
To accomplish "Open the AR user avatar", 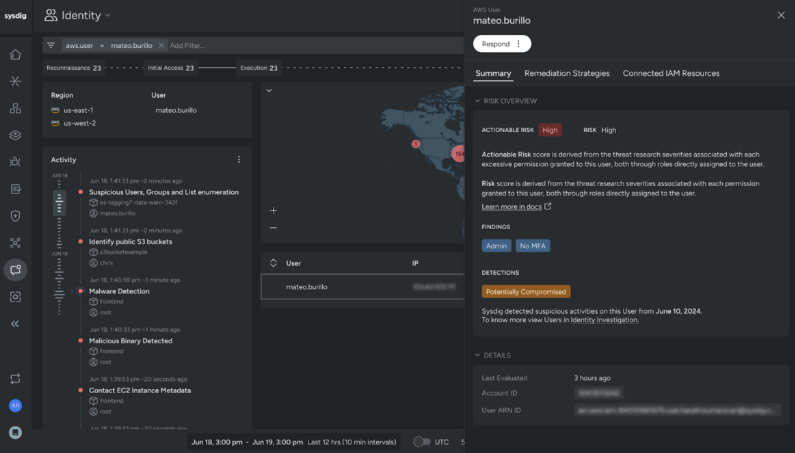I will [x=15, y=405].
